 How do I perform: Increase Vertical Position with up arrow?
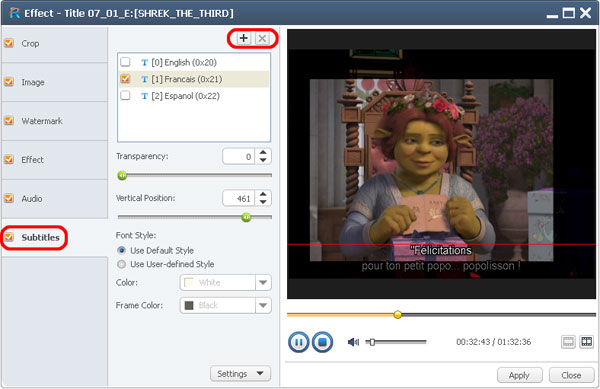pos(263,194)
